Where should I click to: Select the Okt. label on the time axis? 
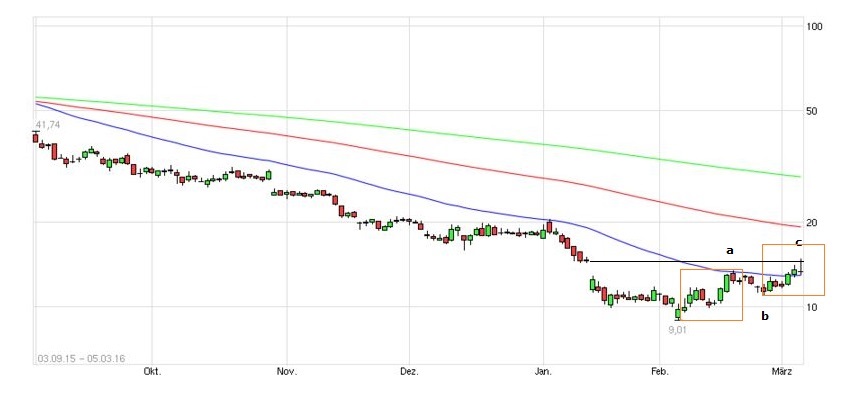[x=153, y=371]
